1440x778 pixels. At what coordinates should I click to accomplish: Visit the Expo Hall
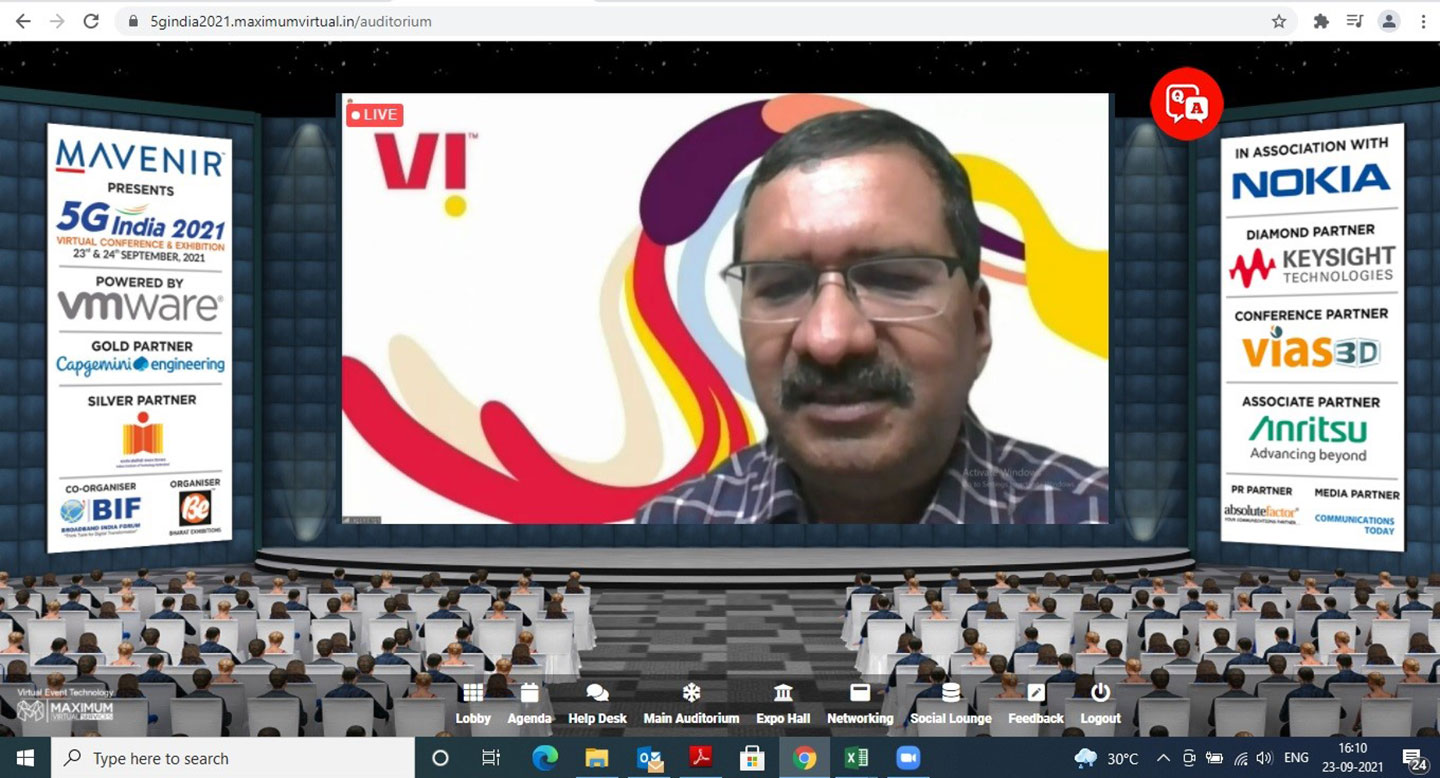783,704
